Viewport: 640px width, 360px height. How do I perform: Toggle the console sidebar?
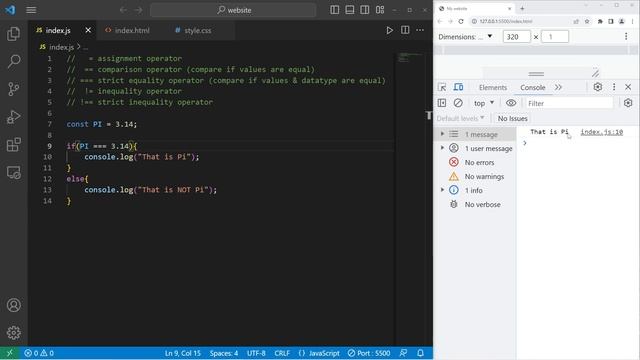442,103
